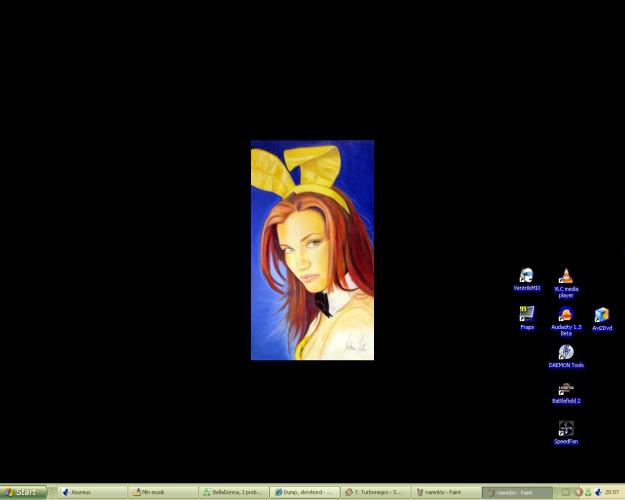
Task: Open Audacity 1.3 Beta shortcut
Action: pos(566,321)
